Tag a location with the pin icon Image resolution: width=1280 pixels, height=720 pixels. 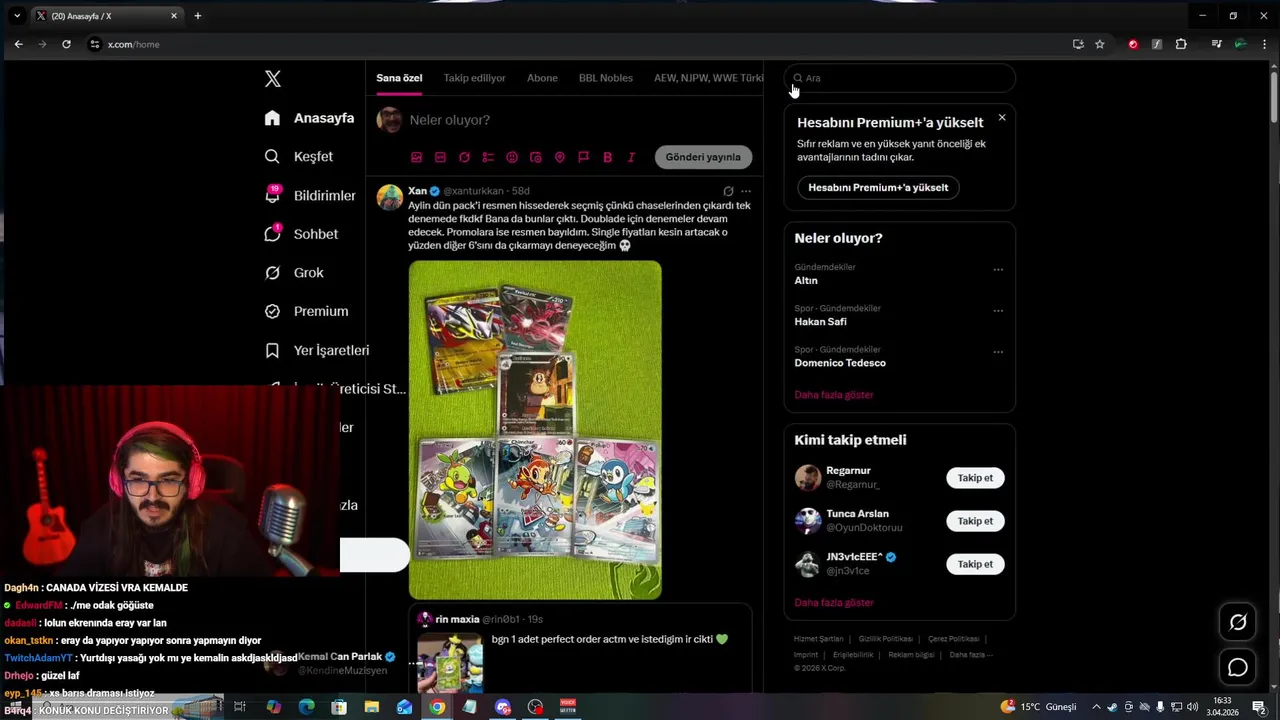pos(560,157)
